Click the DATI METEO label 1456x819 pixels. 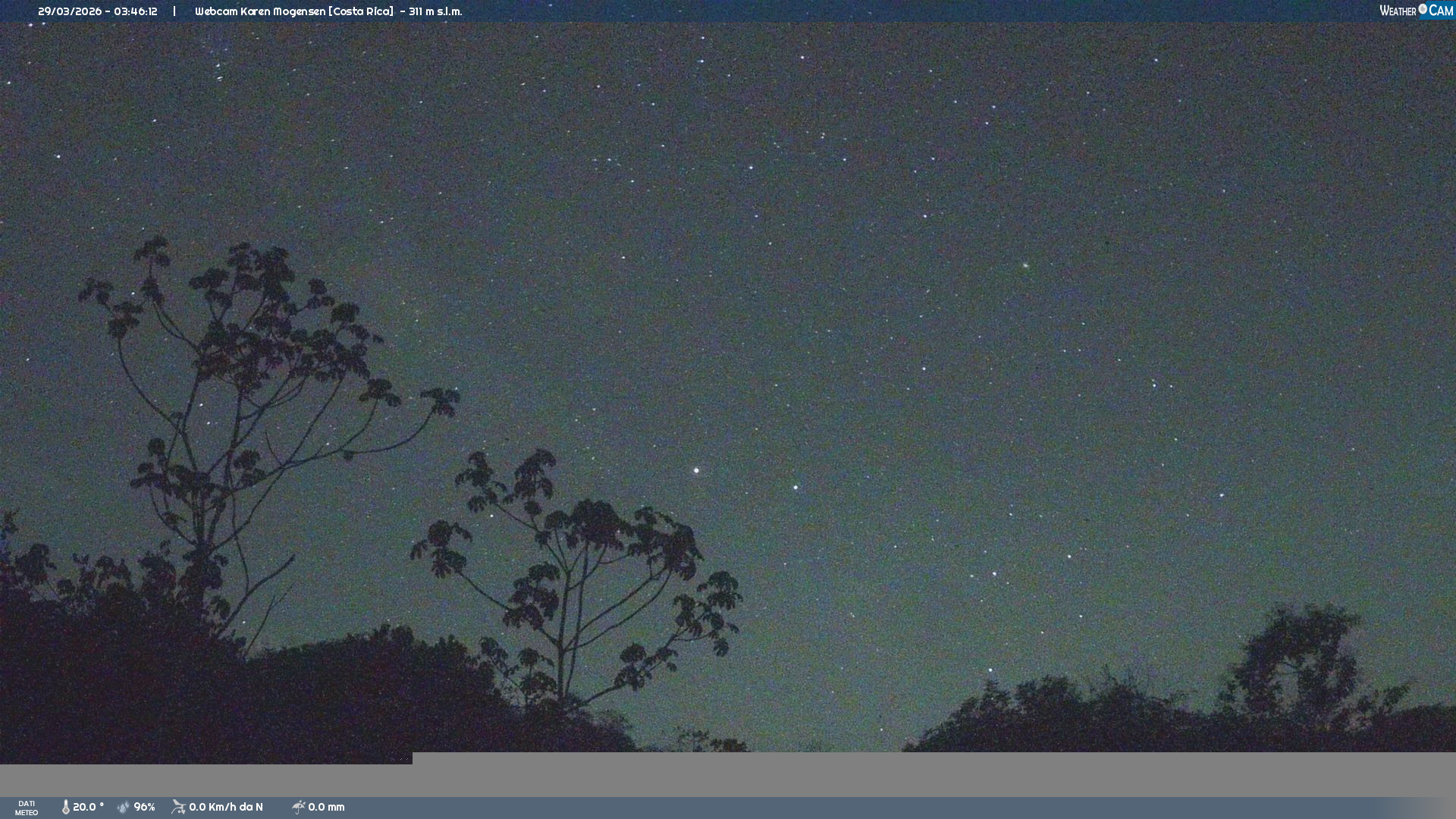[x=27, y=808]
